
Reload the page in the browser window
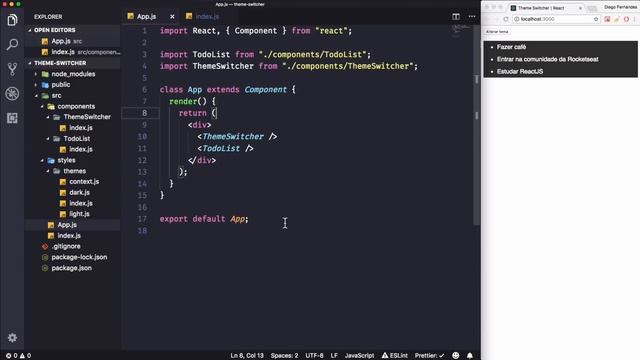click(x=506, y=19)
